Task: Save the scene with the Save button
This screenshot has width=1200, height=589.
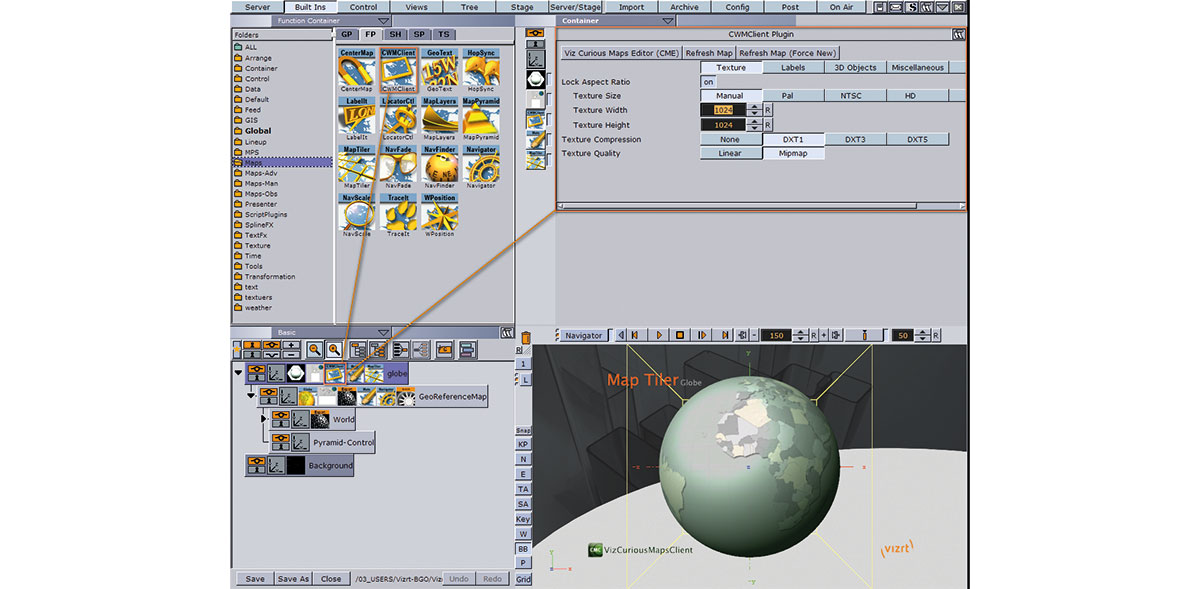Action: click(x=255, y=579)
